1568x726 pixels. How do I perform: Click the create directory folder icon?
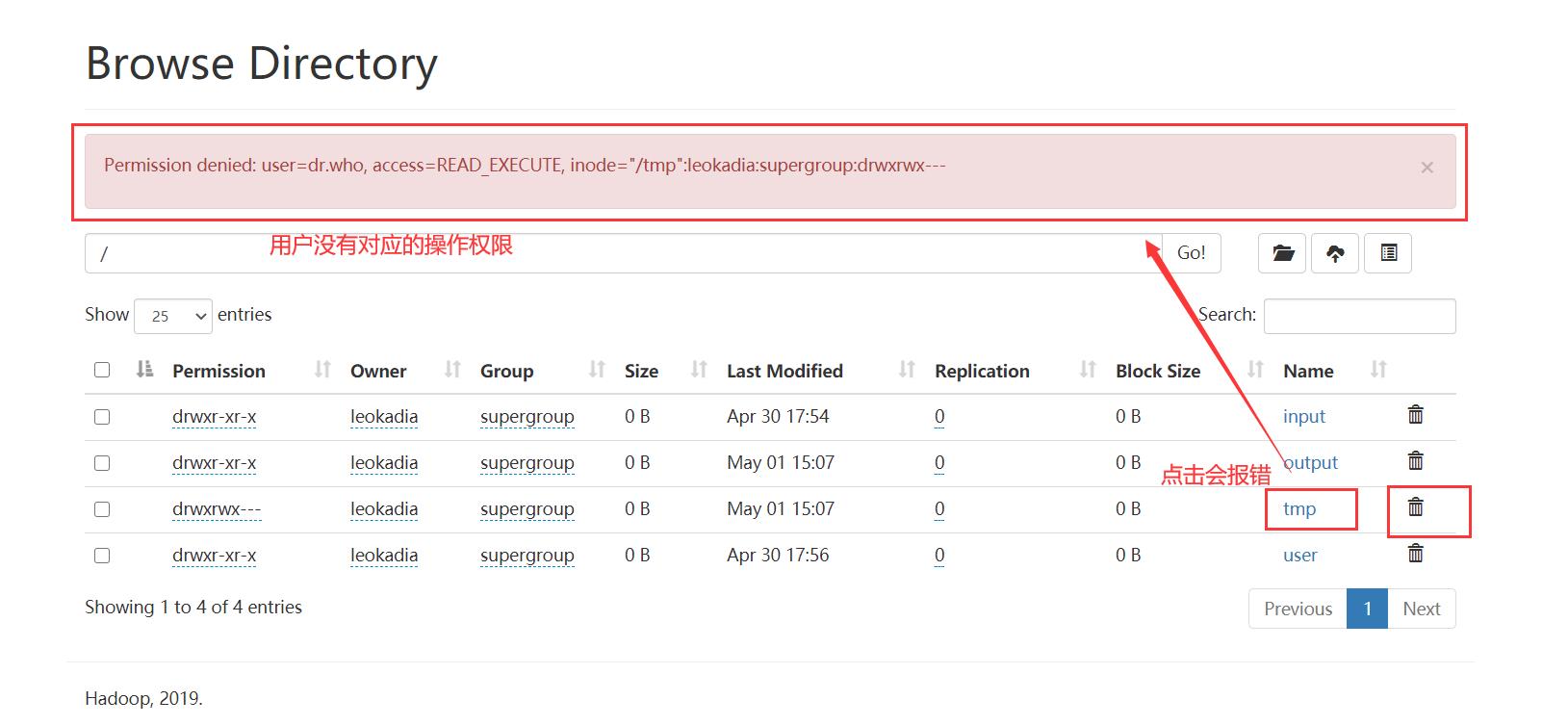tap(1282, 253)
